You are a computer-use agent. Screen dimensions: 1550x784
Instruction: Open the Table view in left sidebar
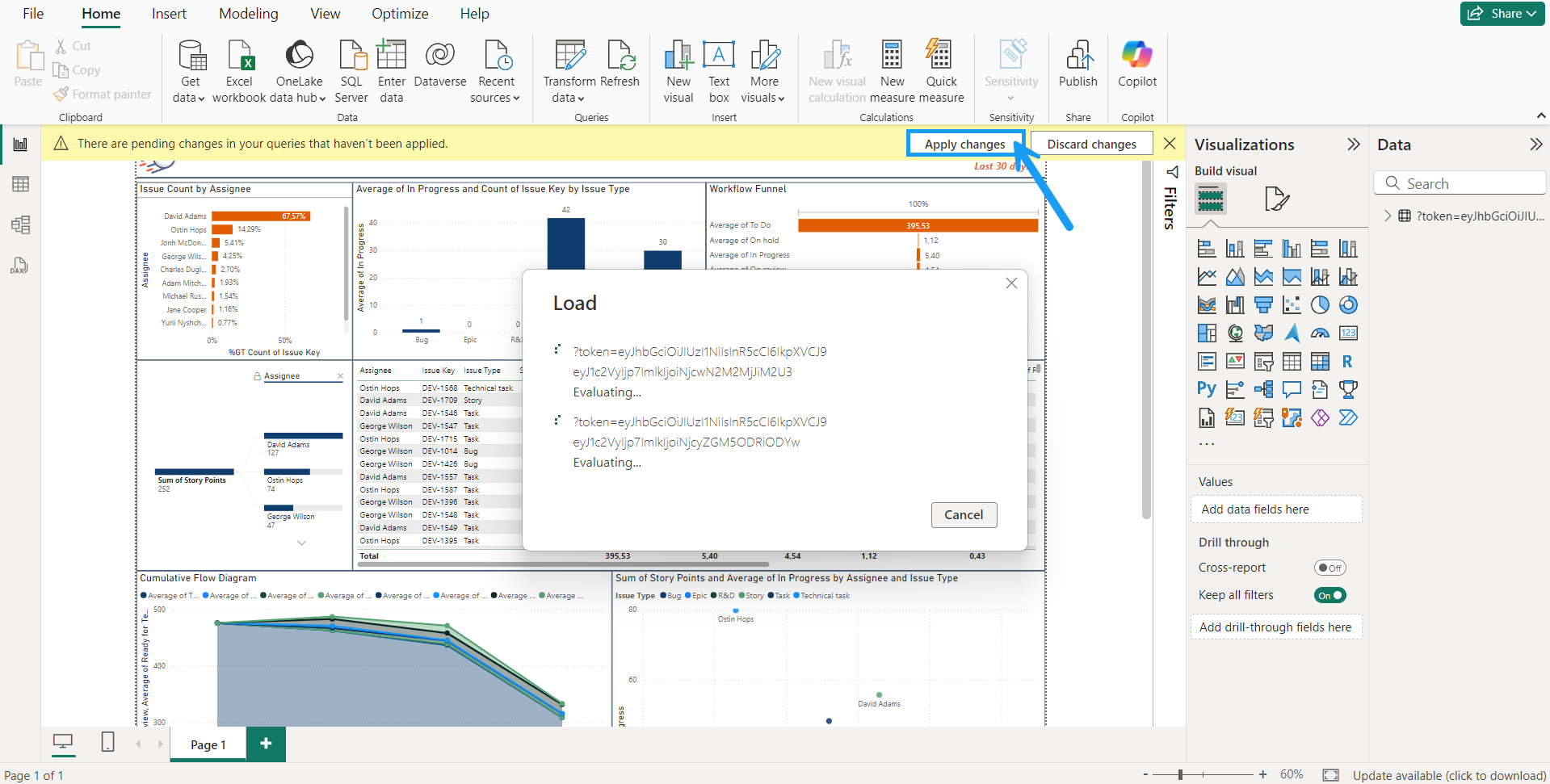pos(21,184)
